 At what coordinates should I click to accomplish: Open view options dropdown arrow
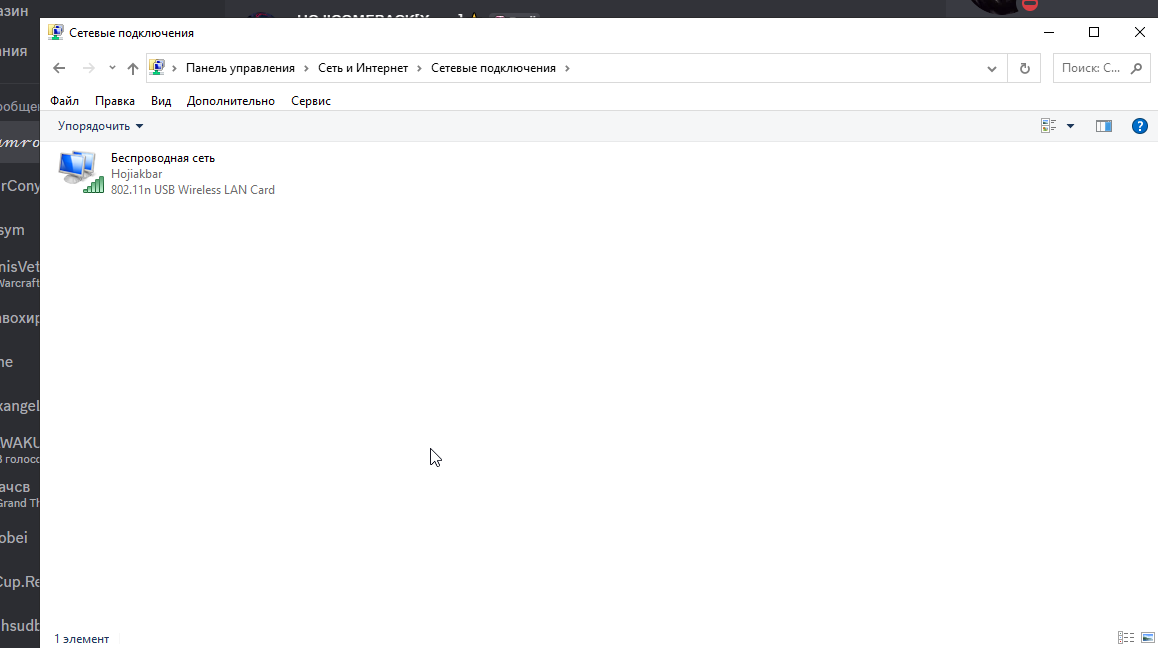[x=1070, y=126]
